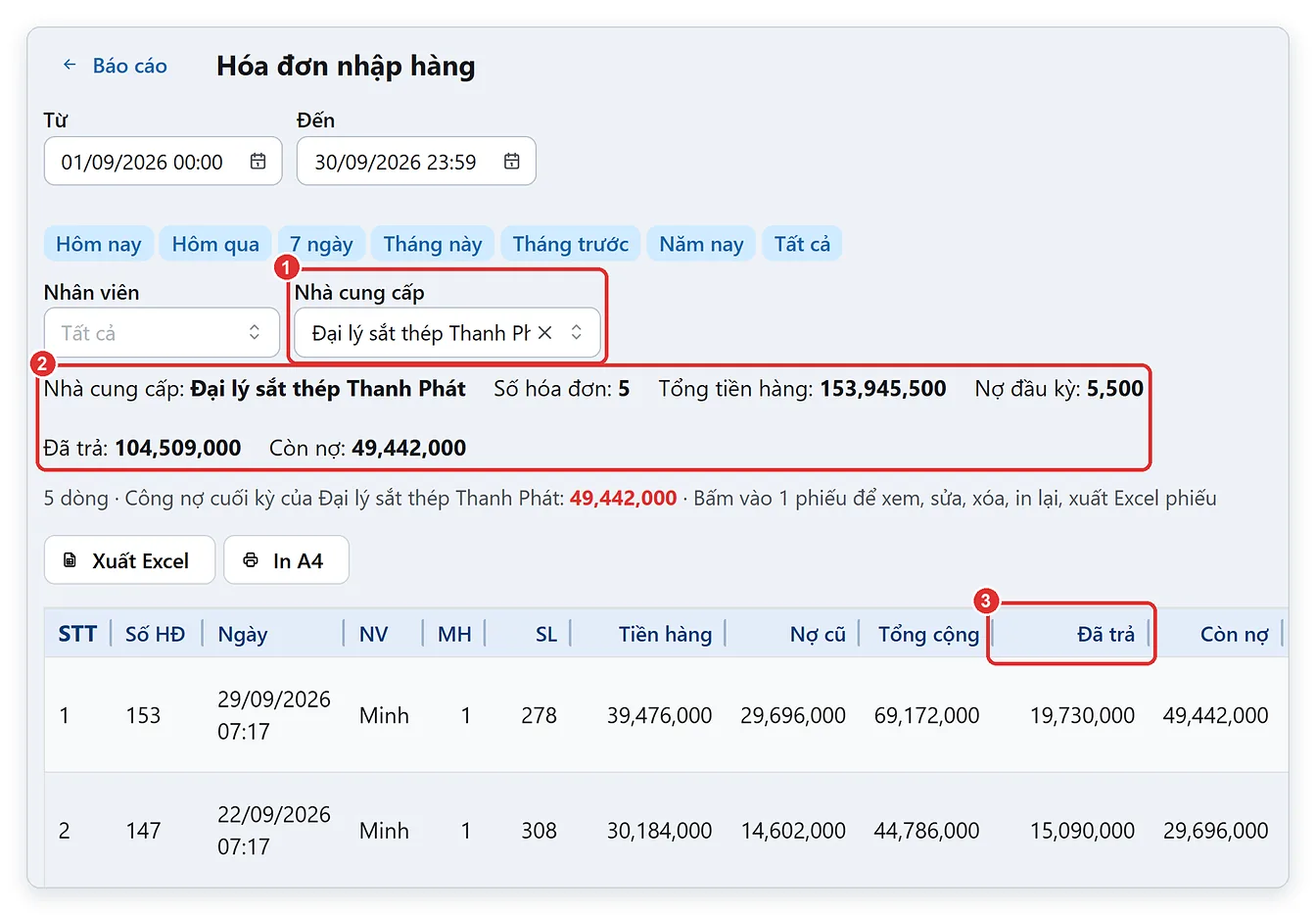Clear the selected Nhà cung cấp with X
Screen dimensions: 1316x915
[x=545, y=333]
